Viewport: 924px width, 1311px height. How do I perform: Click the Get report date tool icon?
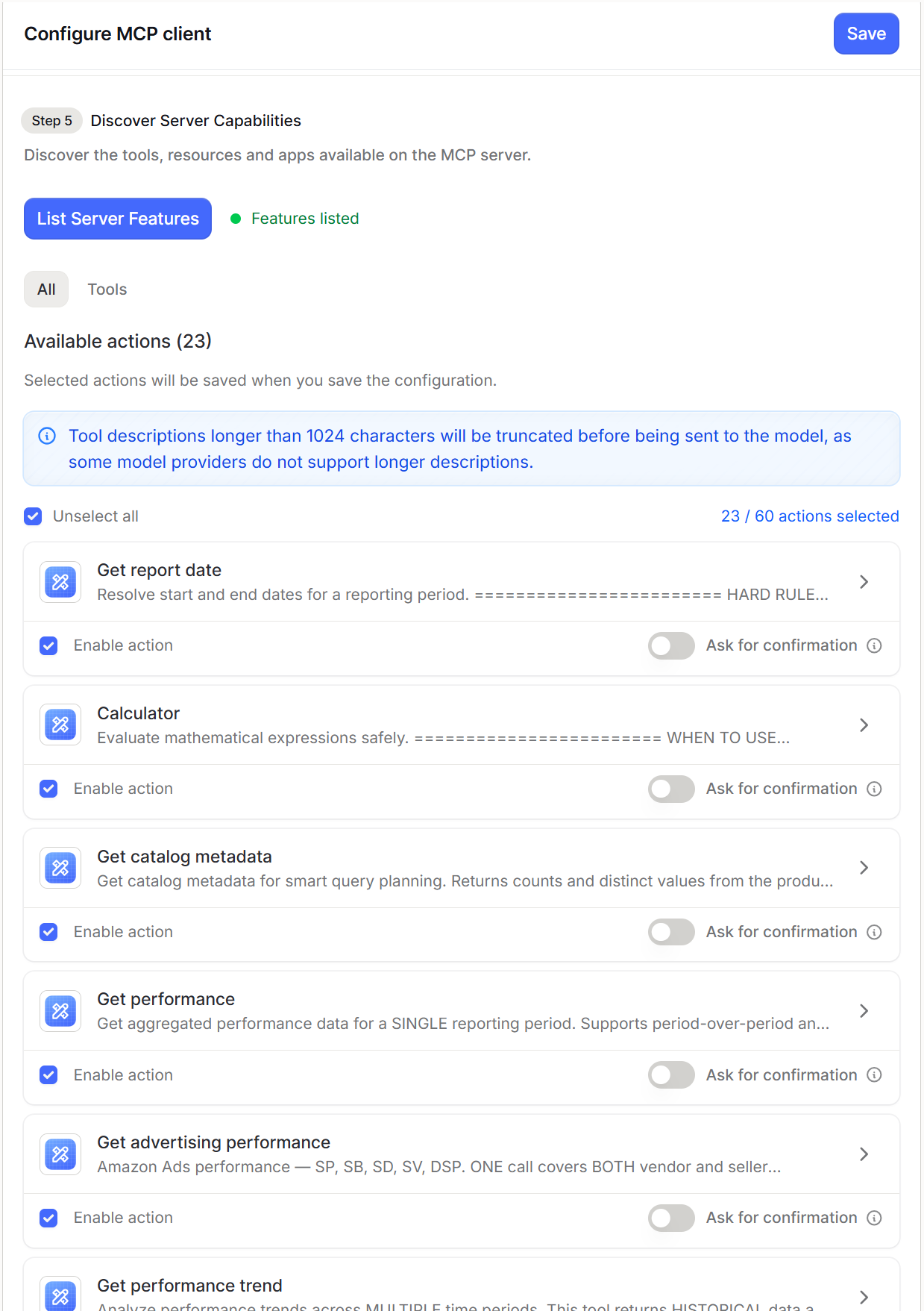click(x=60, y=582)
